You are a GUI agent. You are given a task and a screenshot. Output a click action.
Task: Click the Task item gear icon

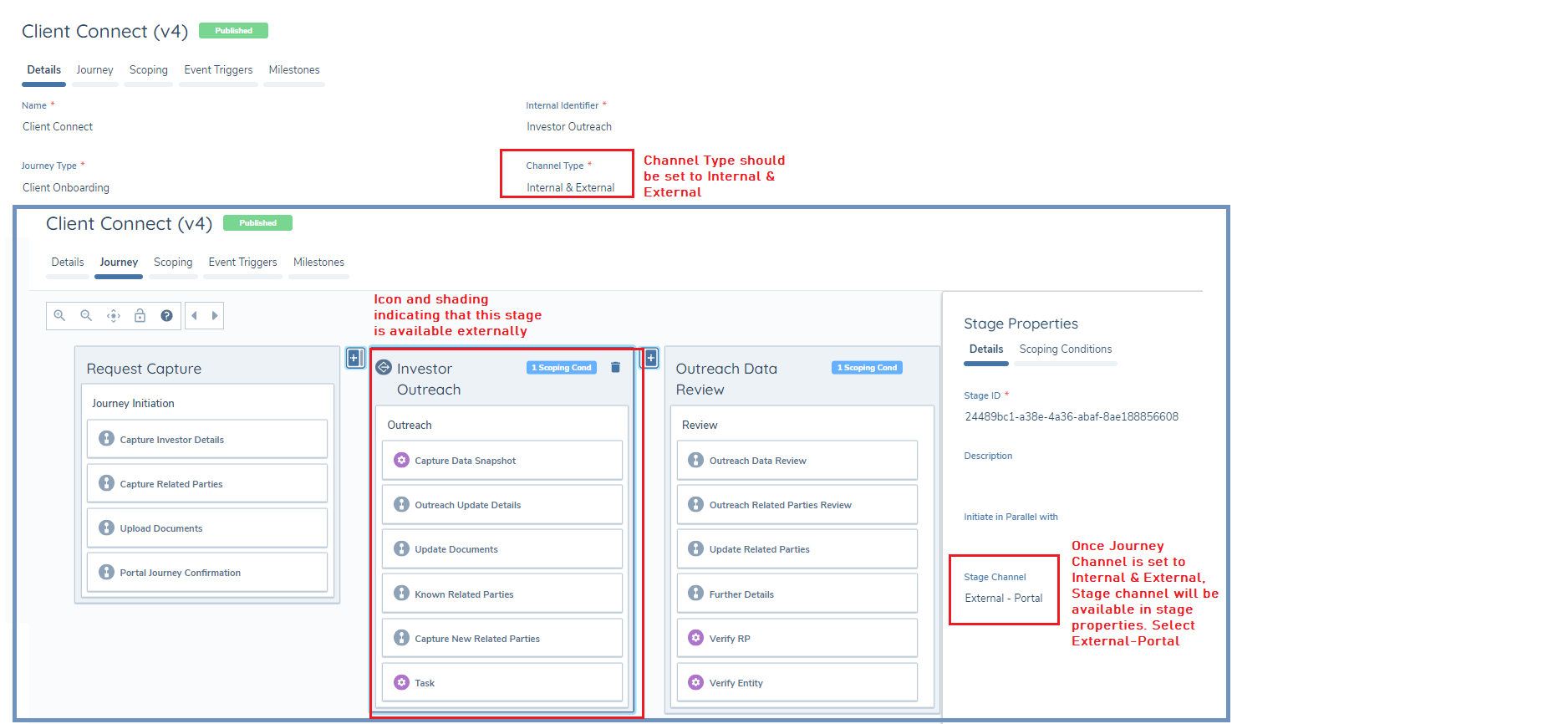tap(401, 682)
